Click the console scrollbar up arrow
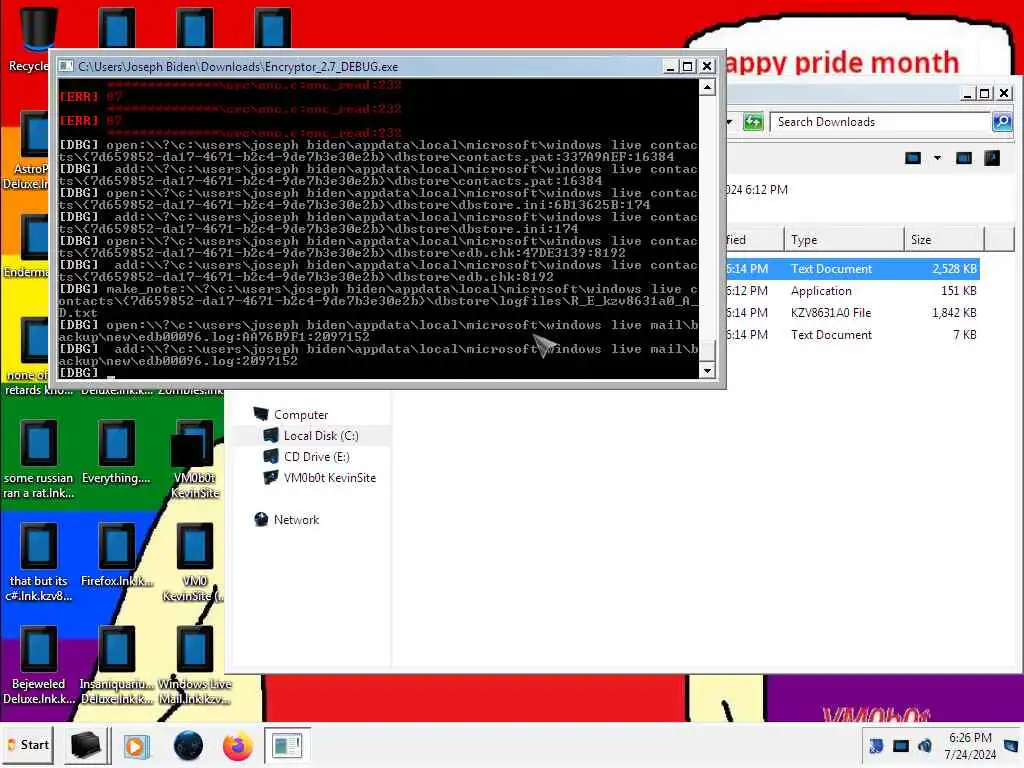The height and width of the screenshot is (768, 1024). pos(707,87)
